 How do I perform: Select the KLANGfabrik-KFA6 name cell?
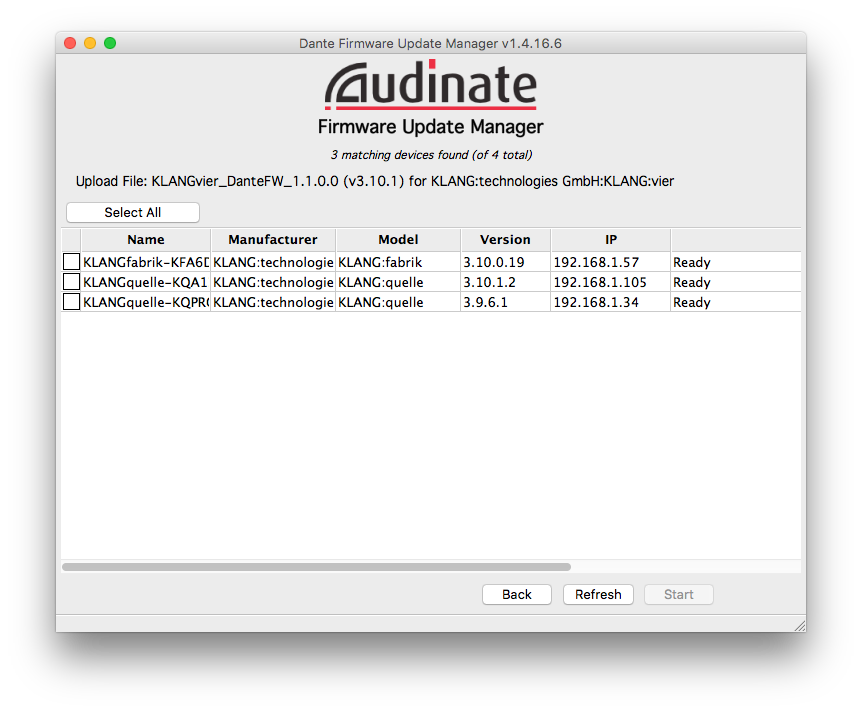(x=146, y=262)
